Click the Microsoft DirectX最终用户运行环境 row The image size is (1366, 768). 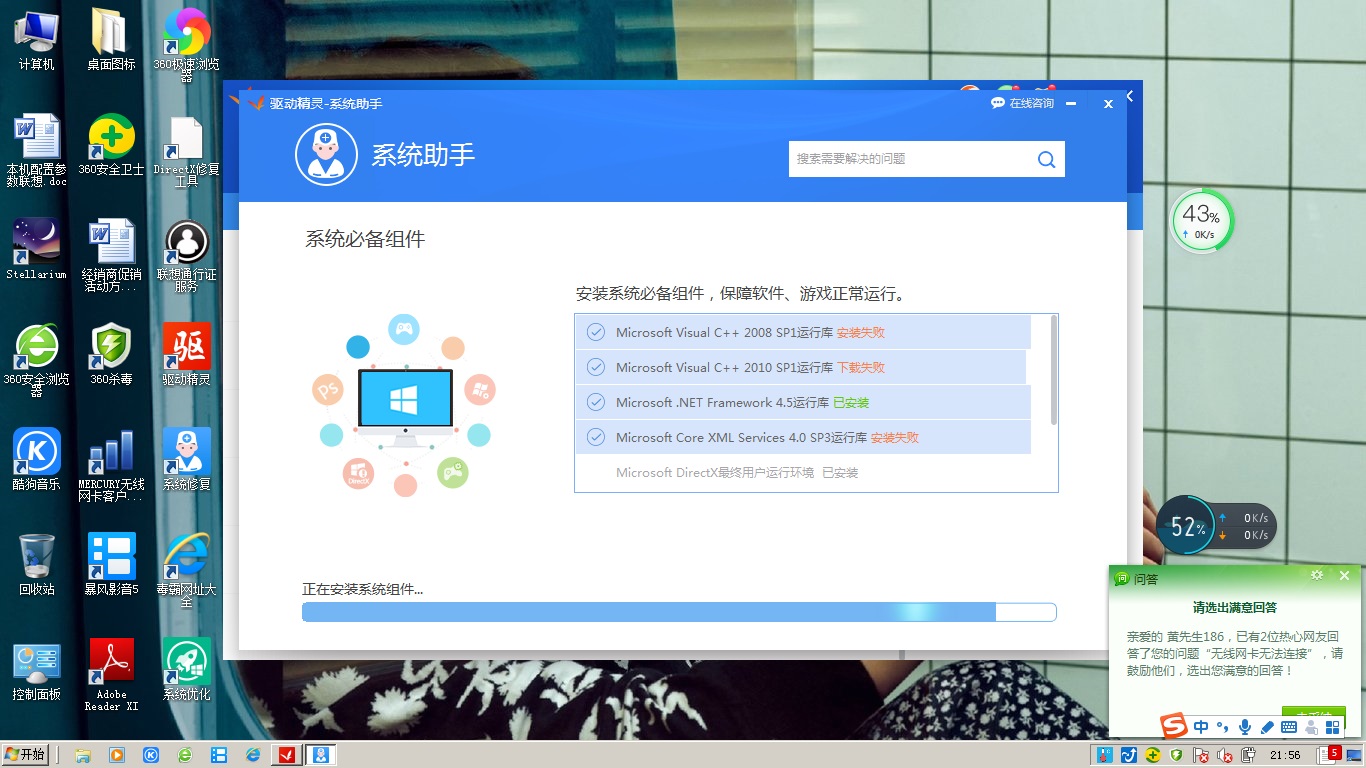802,473
